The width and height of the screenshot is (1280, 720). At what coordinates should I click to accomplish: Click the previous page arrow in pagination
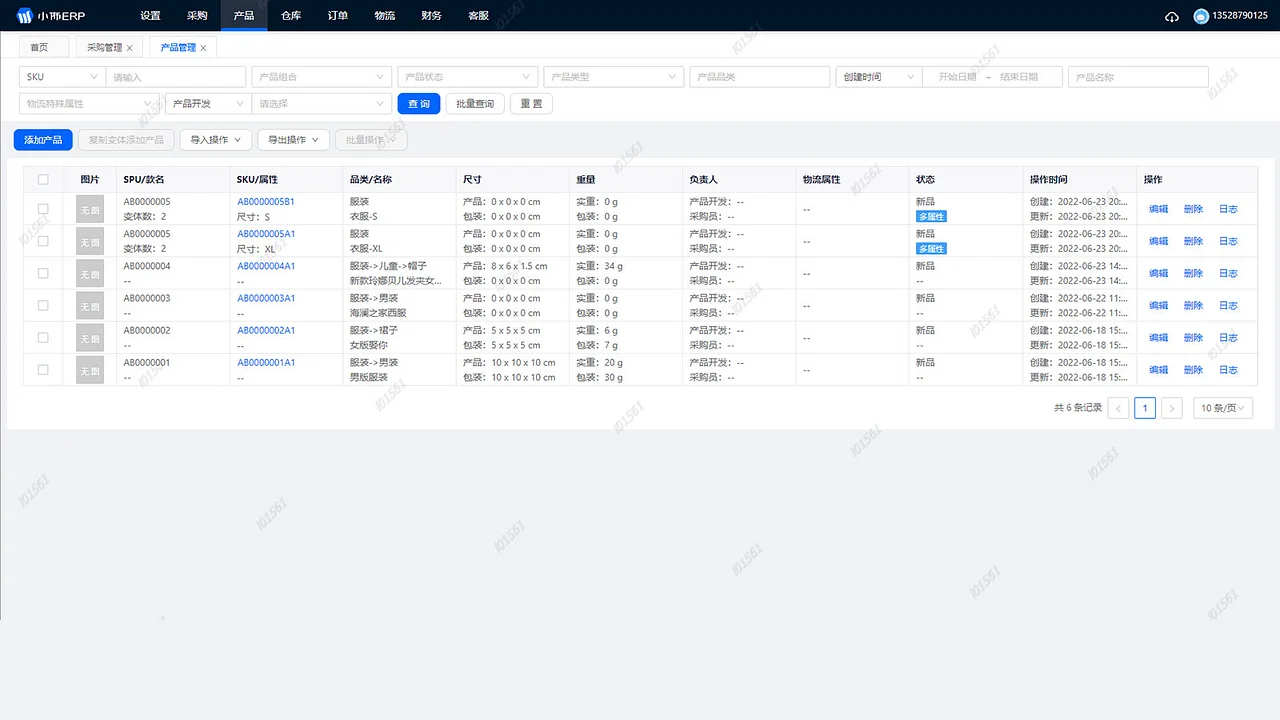1118,408
